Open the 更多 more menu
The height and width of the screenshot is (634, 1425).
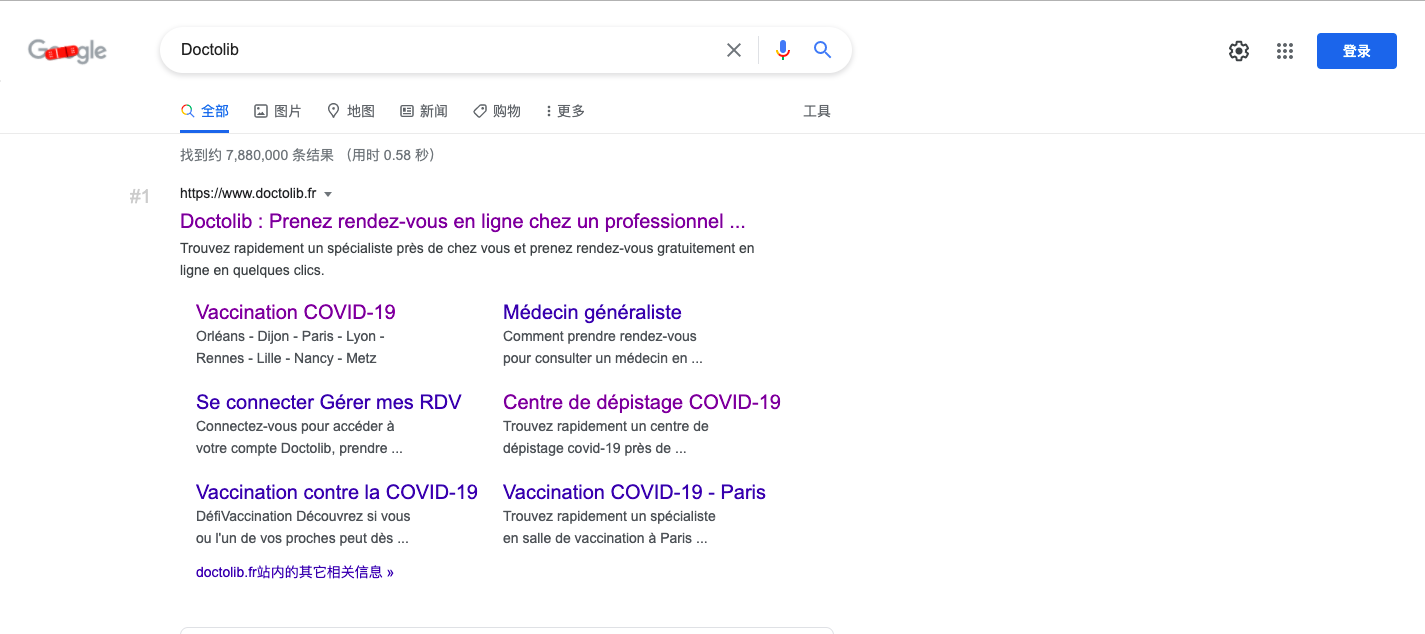click(x=565, y=111)
